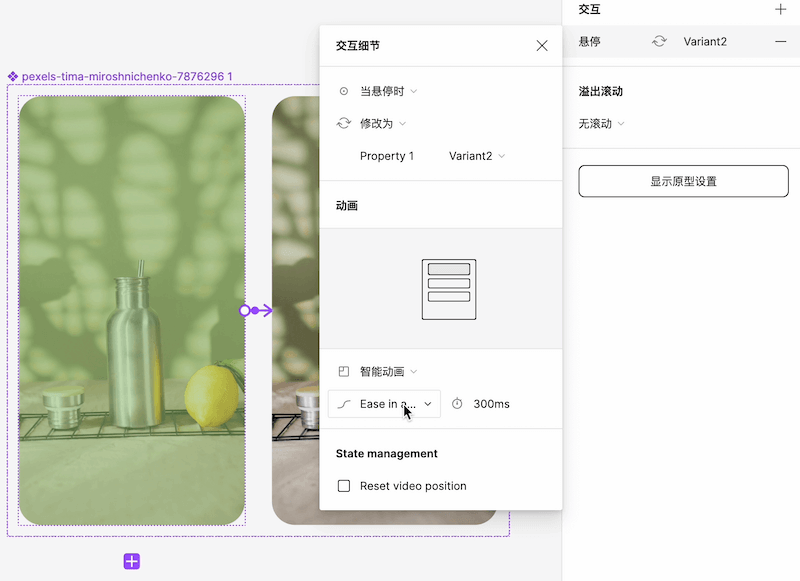Click the prototype connection node on left variant
The width and height of the screenshot is (800, 581).
click(x=245, y=311)
